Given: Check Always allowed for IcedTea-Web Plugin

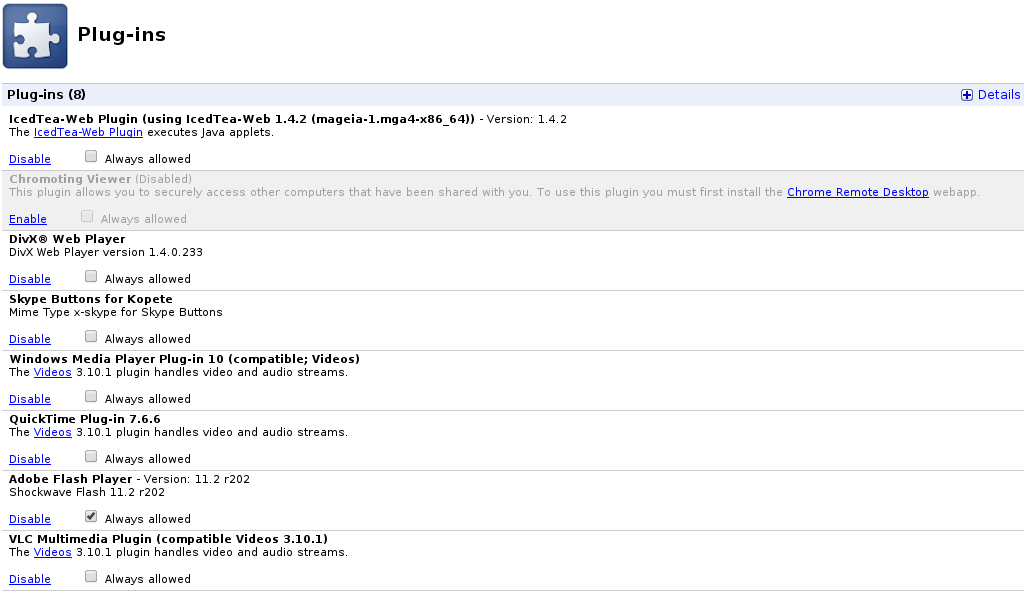Looking at the screenshot, I should click(x=91, y=156).
